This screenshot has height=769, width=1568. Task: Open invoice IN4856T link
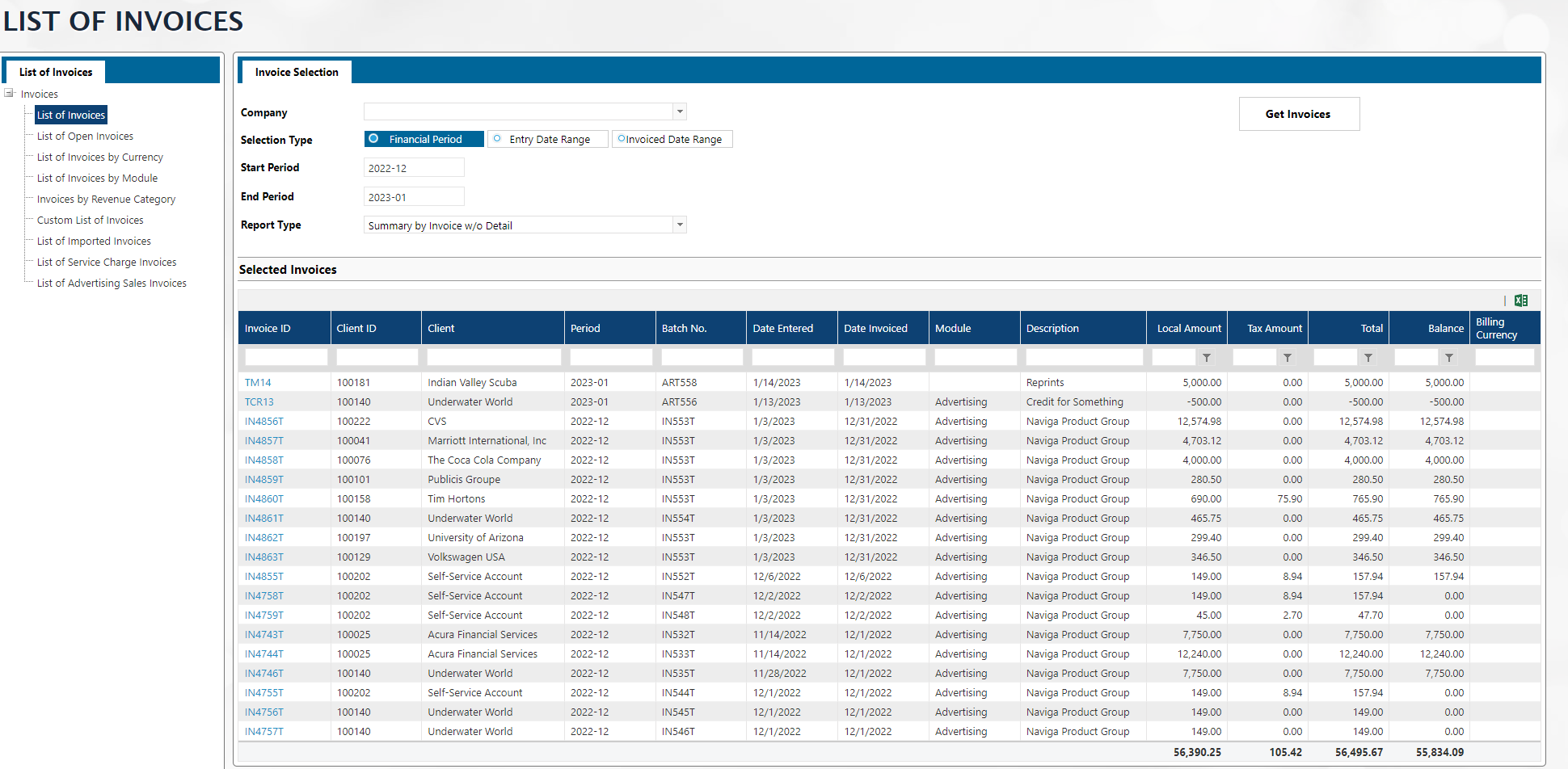pyautogui.click(x=264, y=421)
